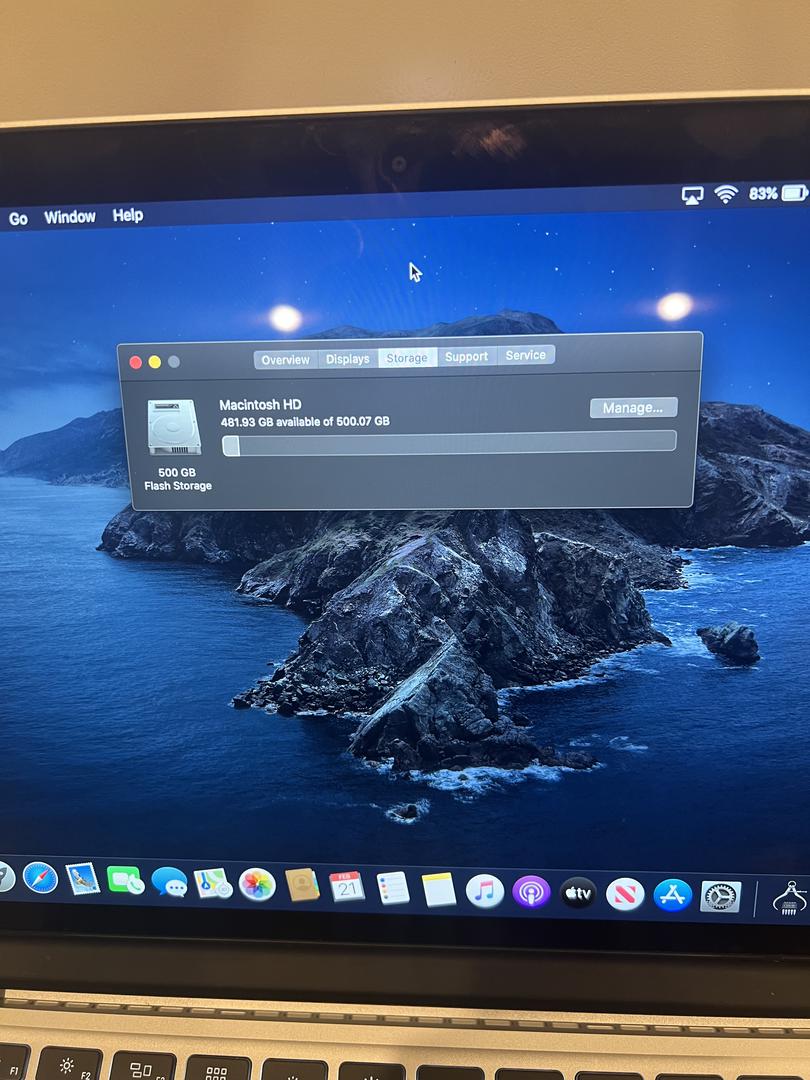810x1080 pixels.
Task: Launch FaceTime from the Dock
Action: click(x=125, y=880)
